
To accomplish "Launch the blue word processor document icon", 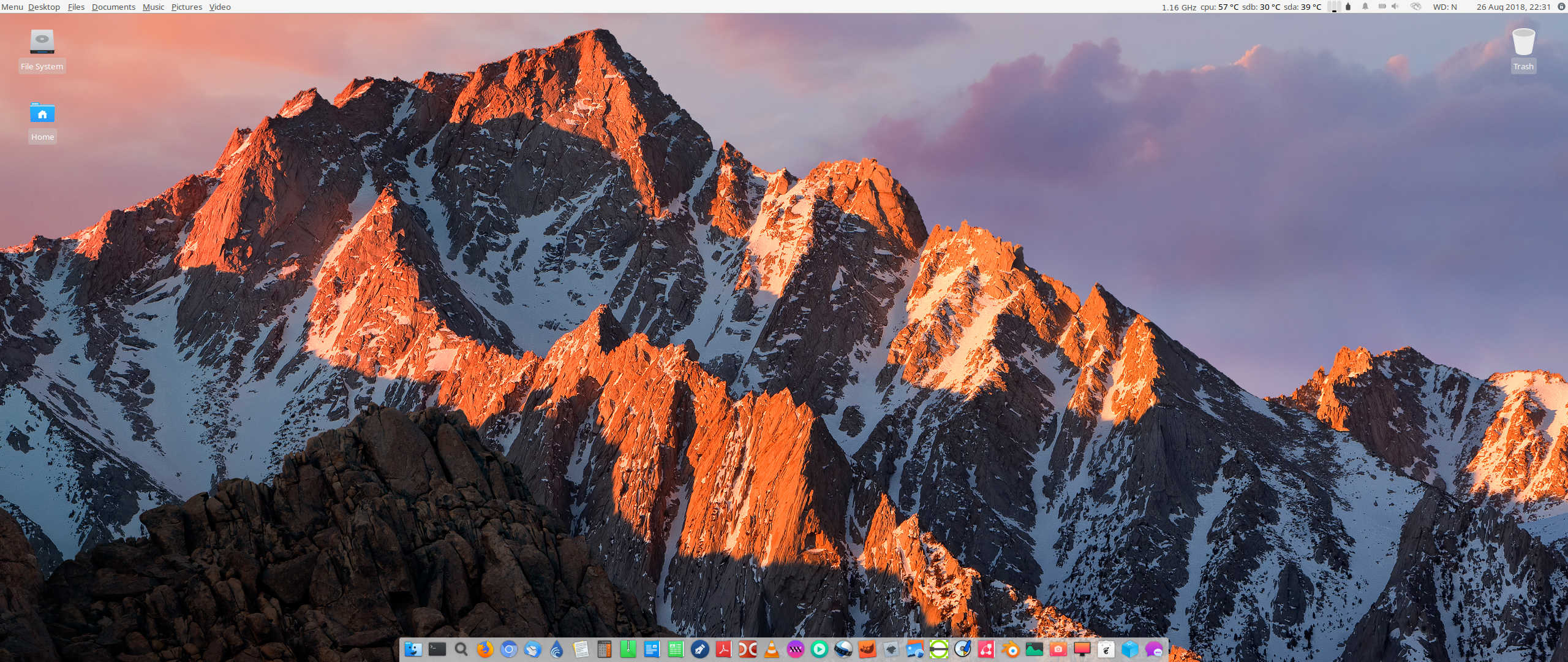I will (652, 649).
